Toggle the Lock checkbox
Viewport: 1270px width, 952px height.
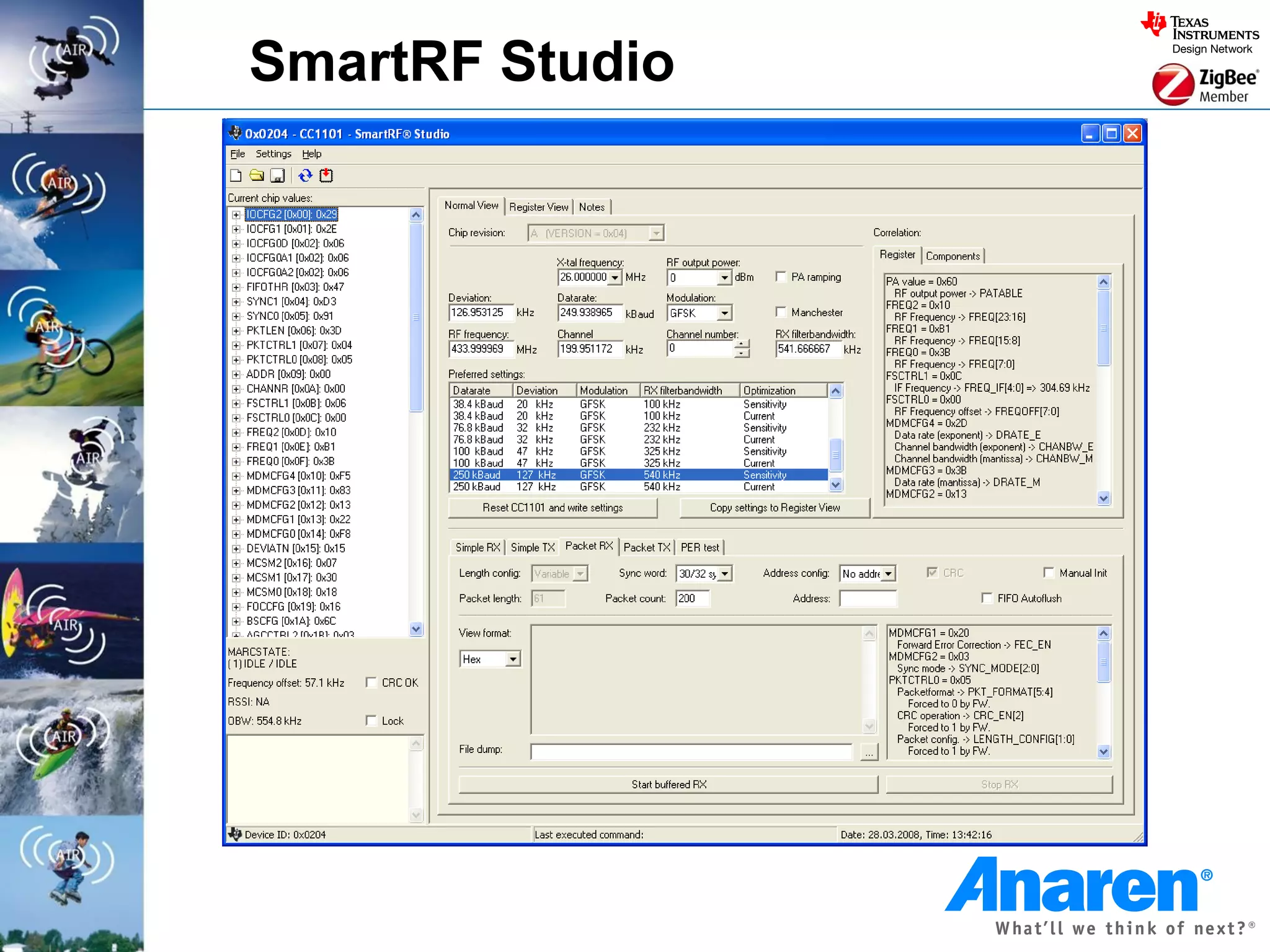[x=371, y=720]
